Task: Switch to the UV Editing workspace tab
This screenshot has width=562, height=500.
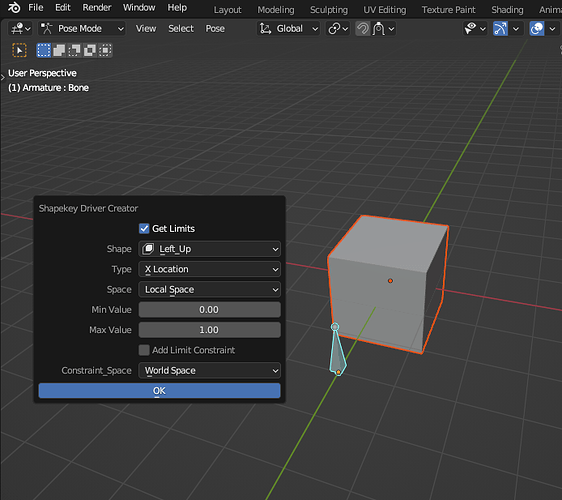Action: [385, 10]
